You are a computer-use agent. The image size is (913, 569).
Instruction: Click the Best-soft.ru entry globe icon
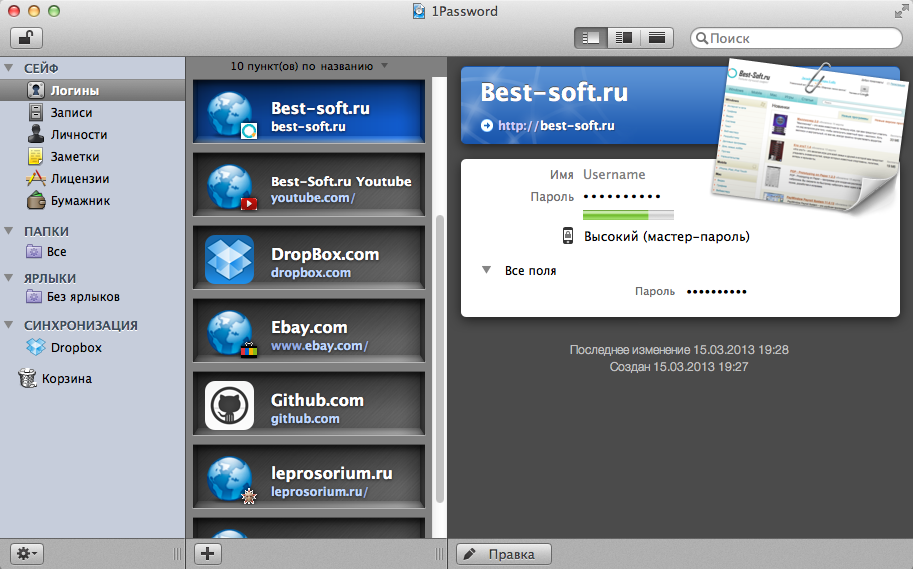click(230, 114)
